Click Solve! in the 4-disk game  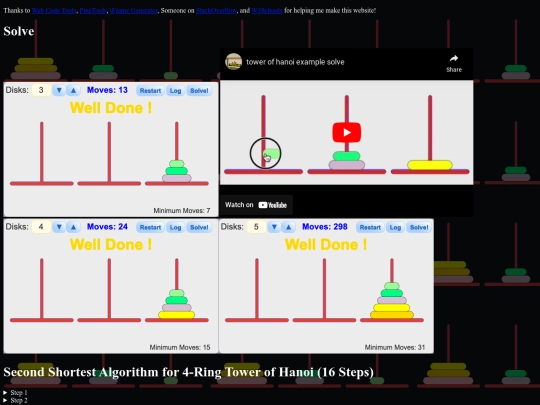199,227
